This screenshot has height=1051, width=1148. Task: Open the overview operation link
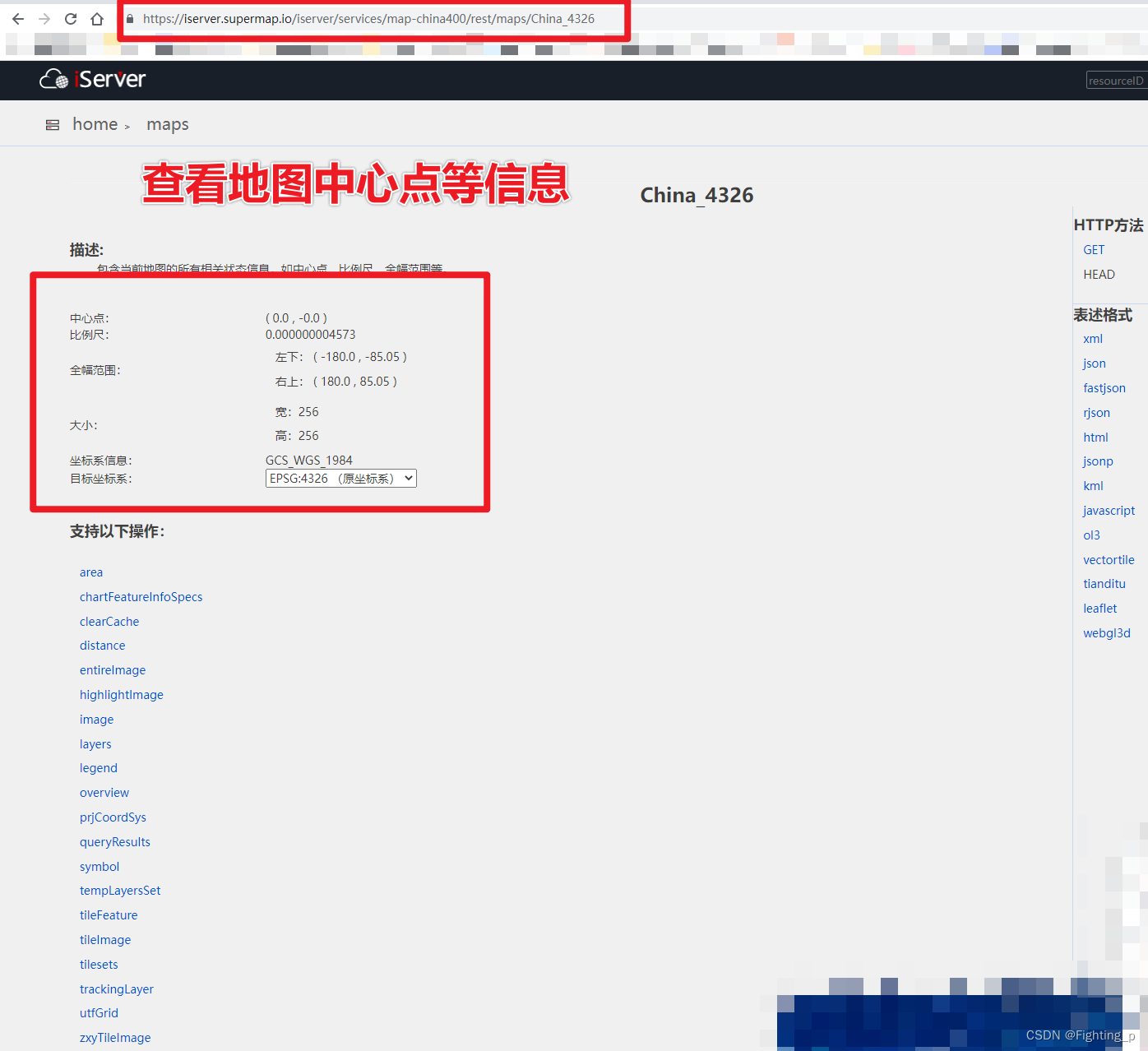(x=104, y=793)
